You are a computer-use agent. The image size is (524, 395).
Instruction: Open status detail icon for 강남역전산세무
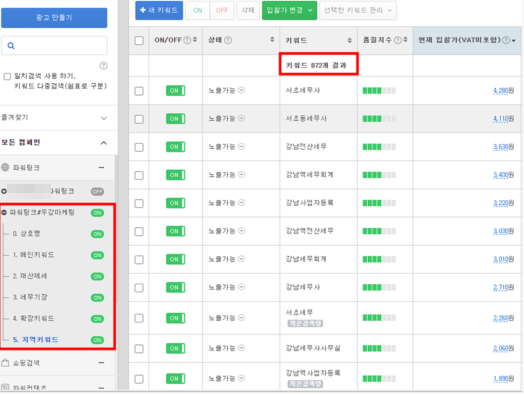coord(242,231)
